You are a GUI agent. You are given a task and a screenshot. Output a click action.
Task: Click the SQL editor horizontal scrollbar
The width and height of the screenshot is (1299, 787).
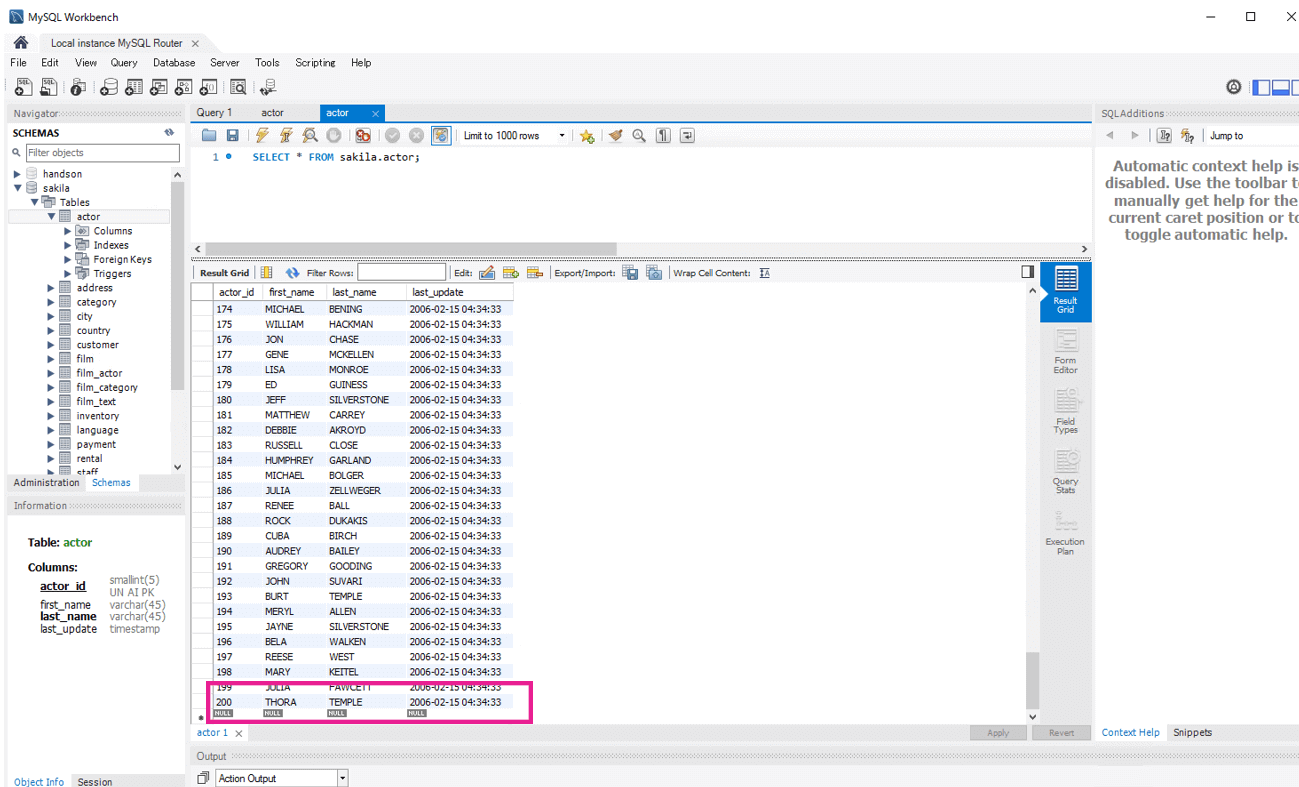[410, 249]
